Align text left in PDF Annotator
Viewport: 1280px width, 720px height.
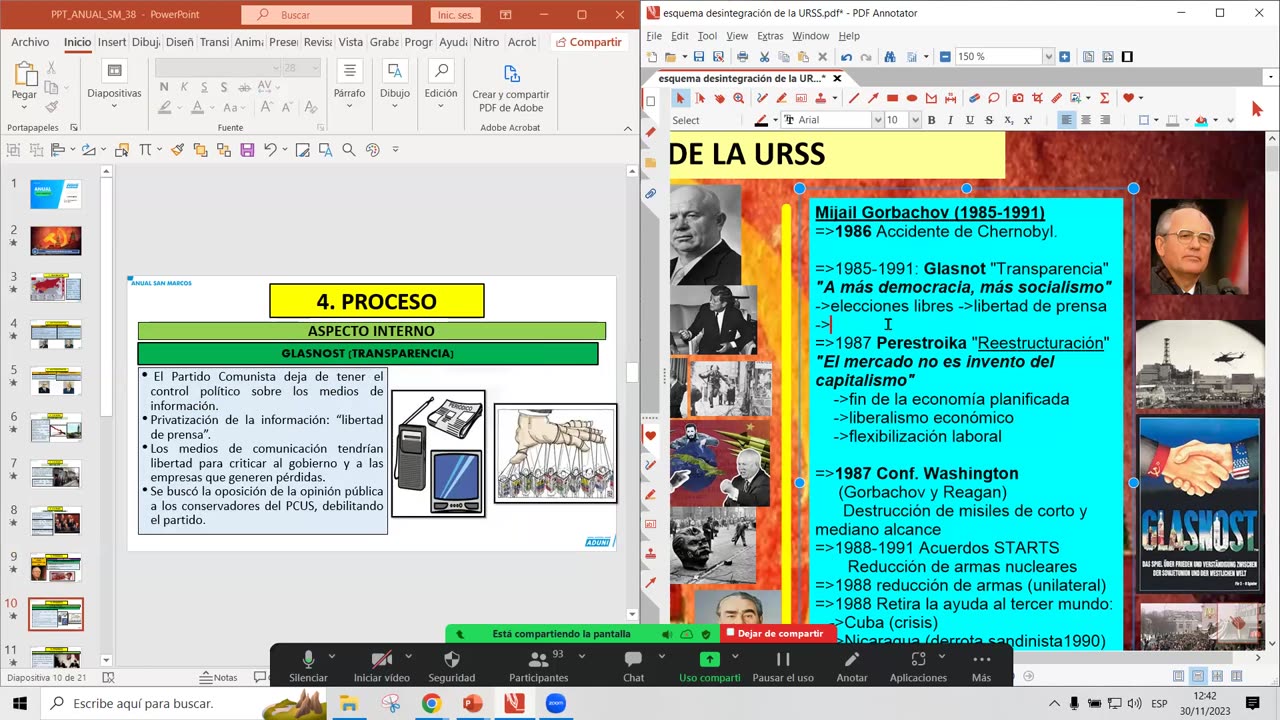pyautogui.click(x=1066, y=120)
